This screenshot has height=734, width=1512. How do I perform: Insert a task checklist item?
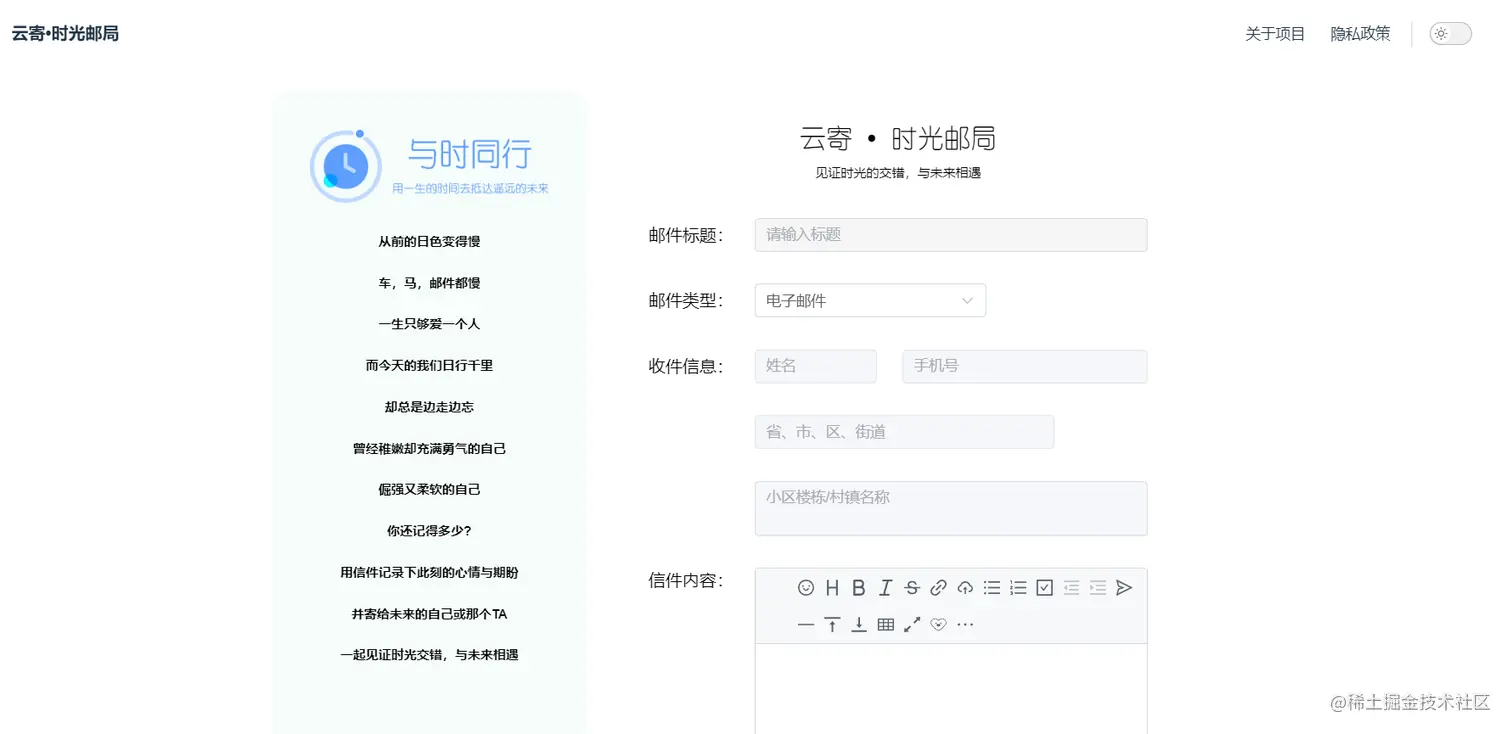pos(1045,588)
